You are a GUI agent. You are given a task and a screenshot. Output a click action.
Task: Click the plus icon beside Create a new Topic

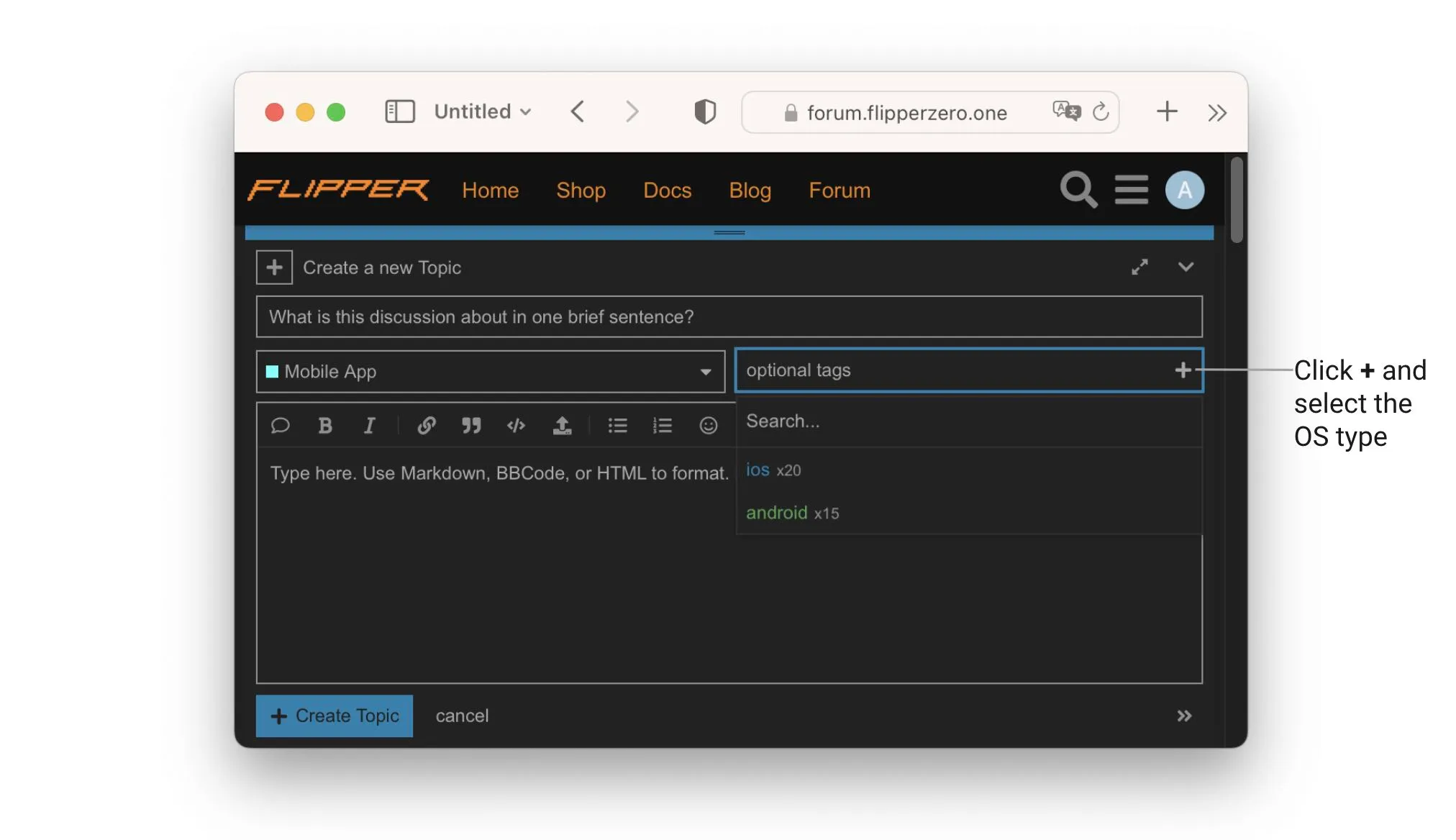pos(274,268)
